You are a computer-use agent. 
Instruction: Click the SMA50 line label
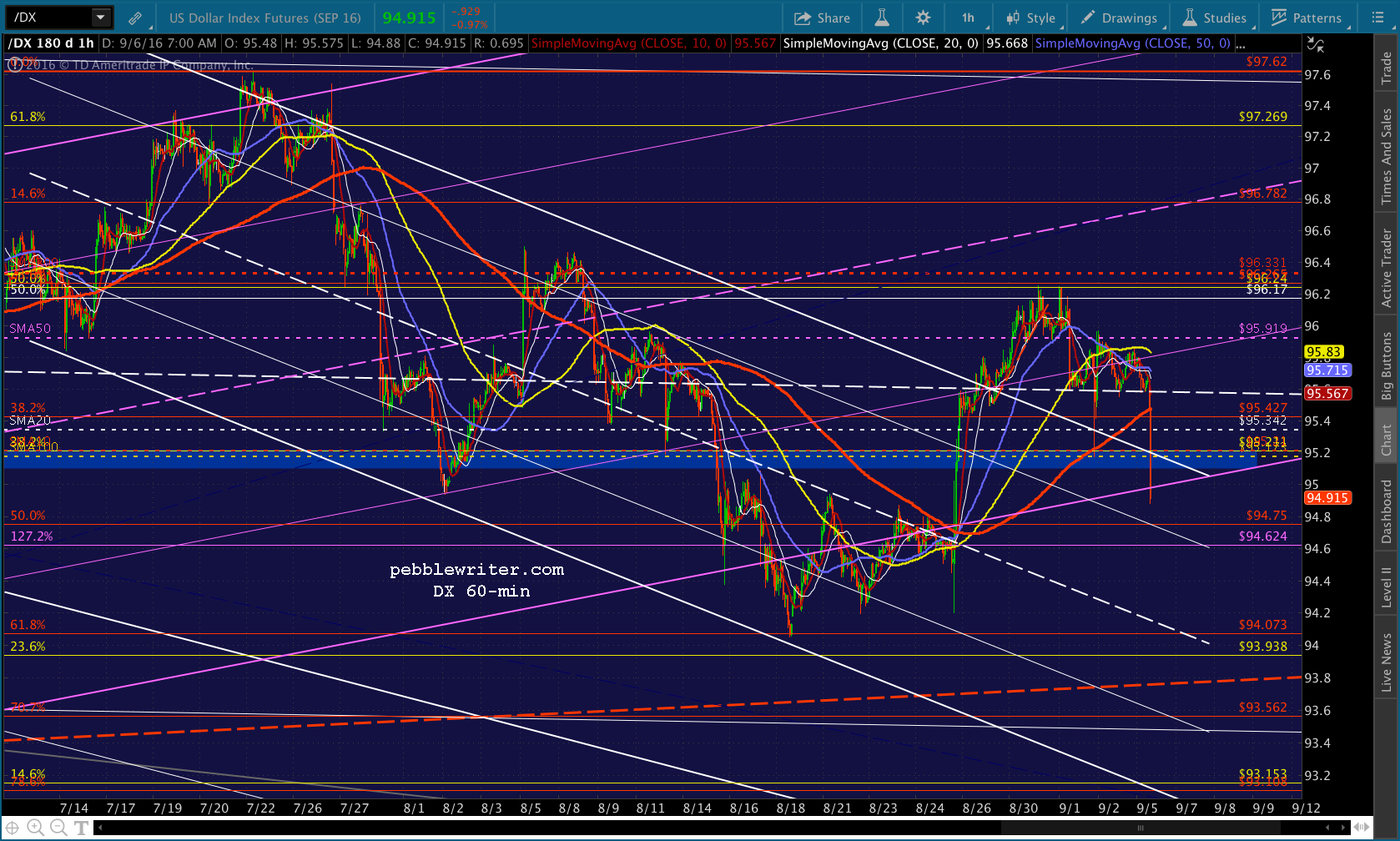pyautogui.click(x=30, y=329)
